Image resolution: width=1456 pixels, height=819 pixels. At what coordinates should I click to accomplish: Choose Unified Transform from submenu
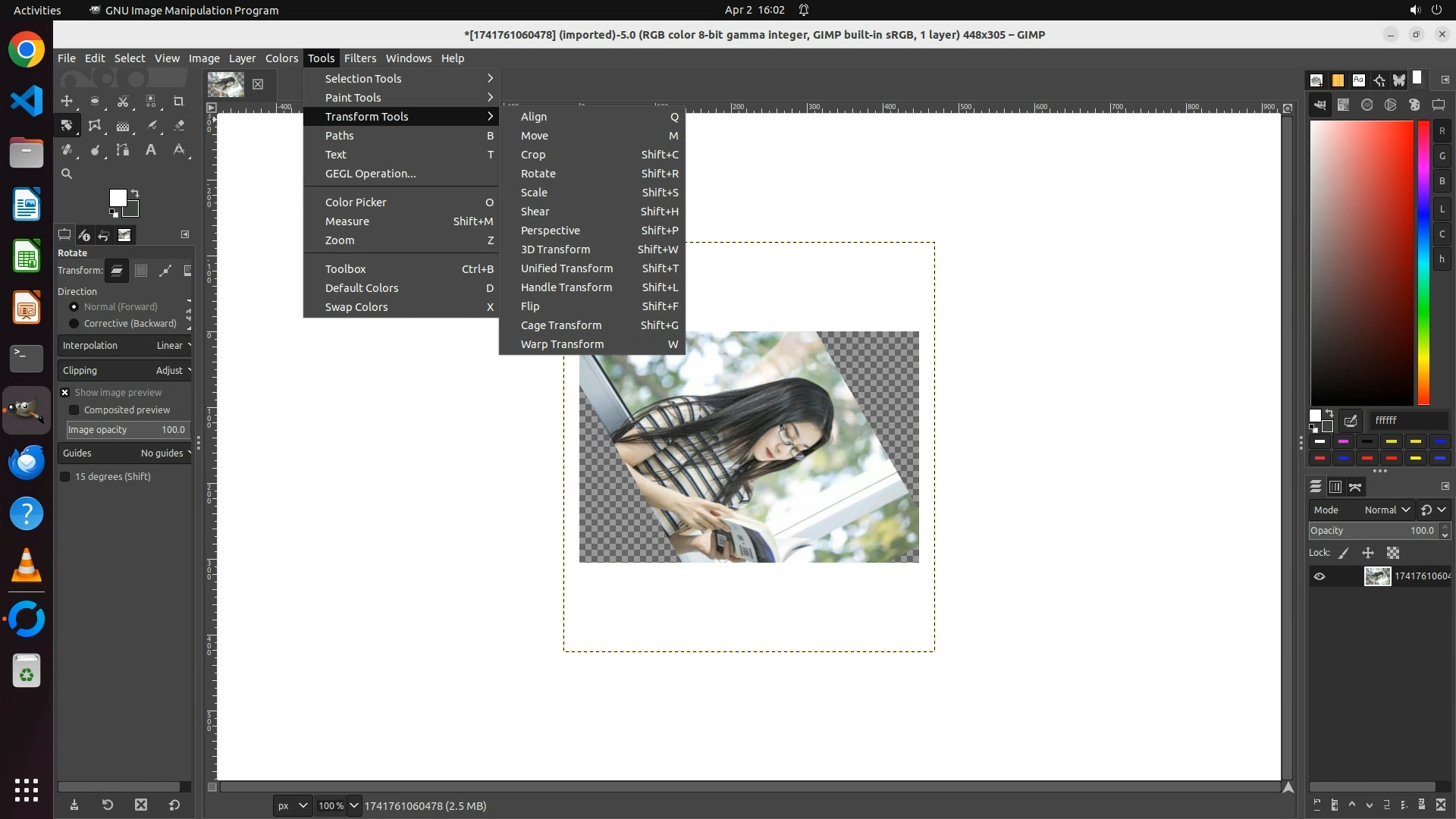click(566, 268)
